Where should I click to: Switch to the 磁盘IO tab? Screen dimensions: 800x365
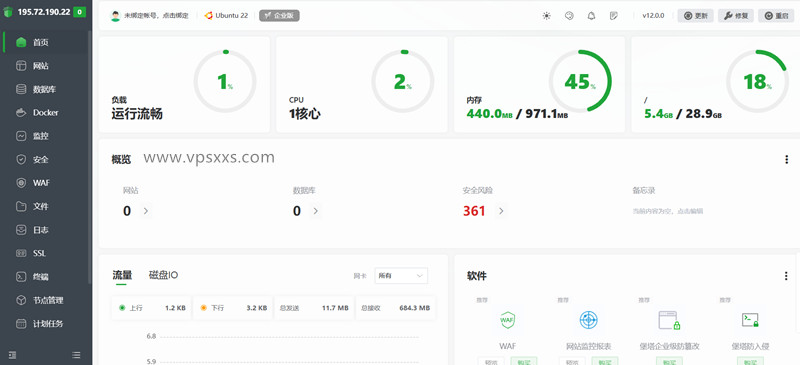[x=163, y=276]
